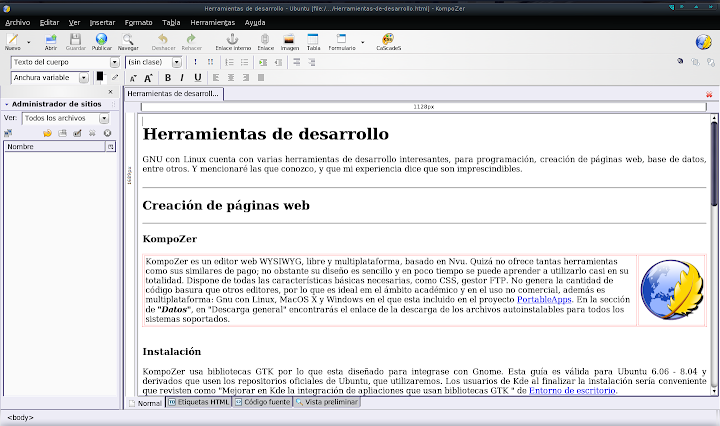Open the Ayuda menu
Image resolution: width=720 pixels, height=426 pixels.
pos(255,22)
